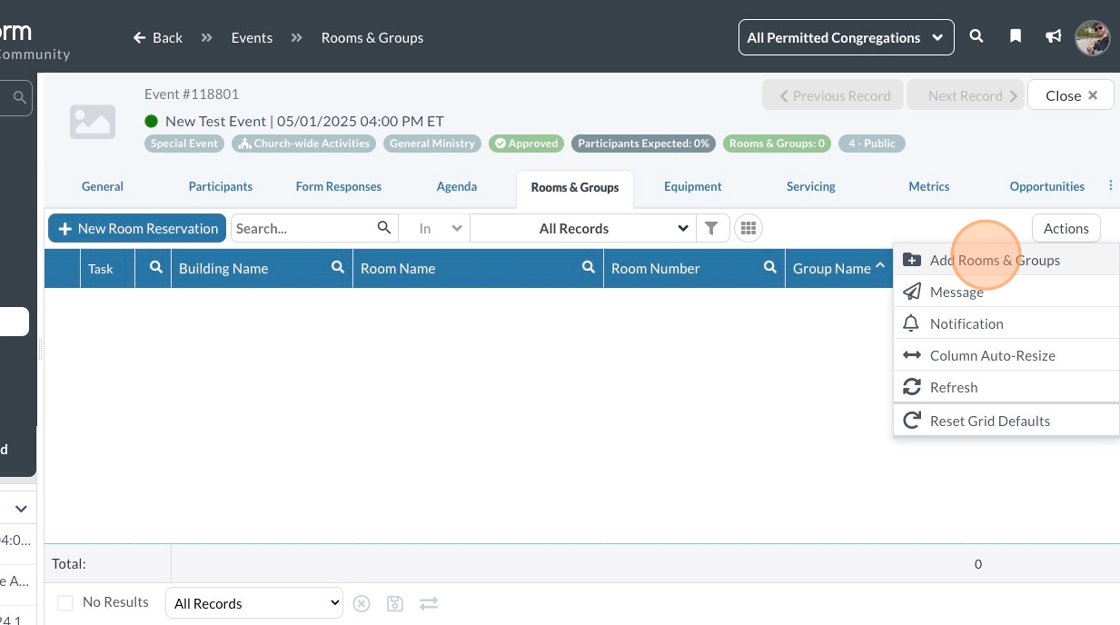
Task: Open the Agenda tab
Action: pos(456,186)
